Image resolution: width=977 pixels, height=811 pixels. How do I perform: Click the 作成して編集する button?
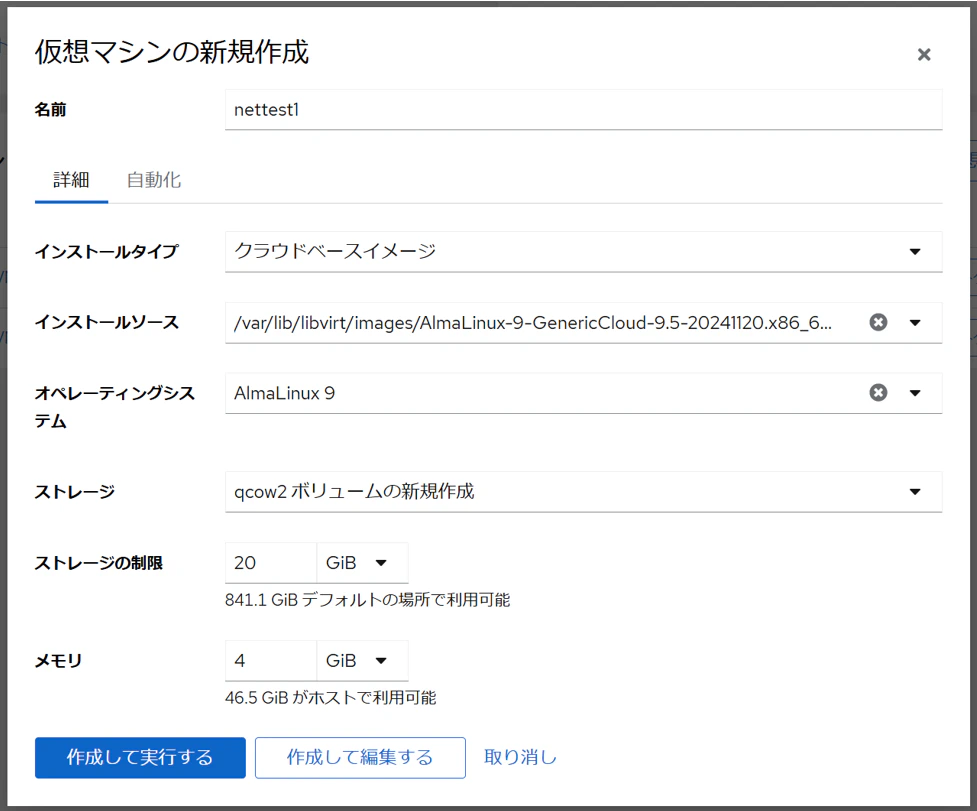click(x=360, y=757)
